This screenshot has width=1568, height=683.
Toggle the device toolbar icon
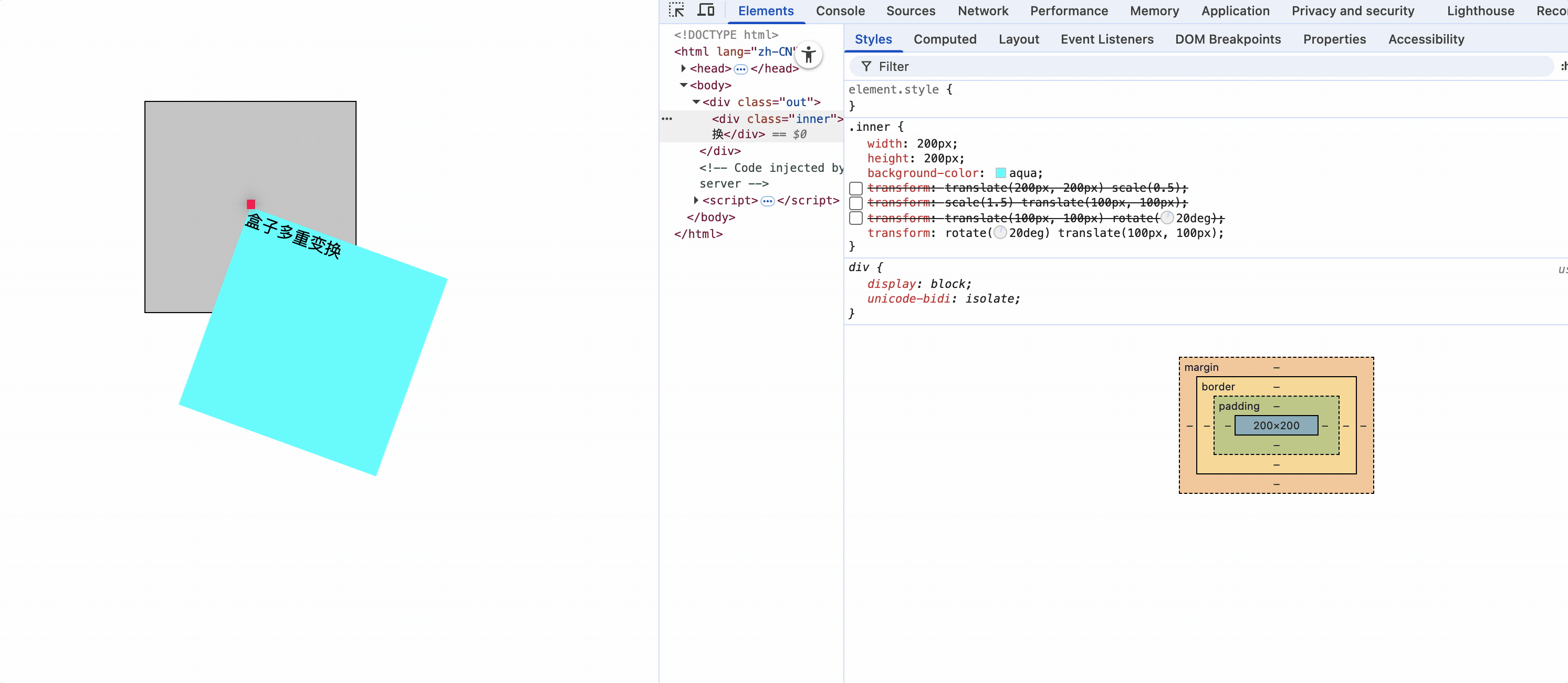[x=705, y=11]
